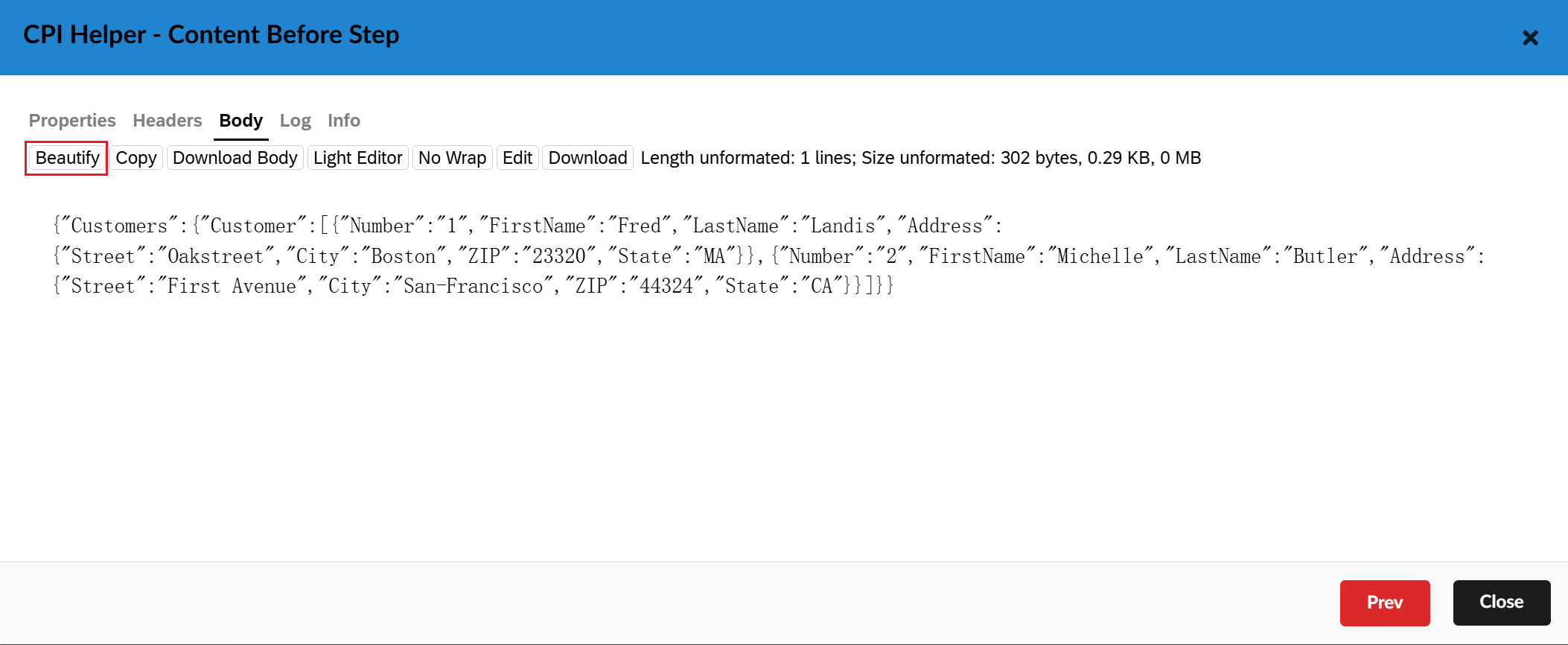Viewport: 1568px width, 645px height.
Task: Click the unformatted length and size text
Action: coord(920,158)
